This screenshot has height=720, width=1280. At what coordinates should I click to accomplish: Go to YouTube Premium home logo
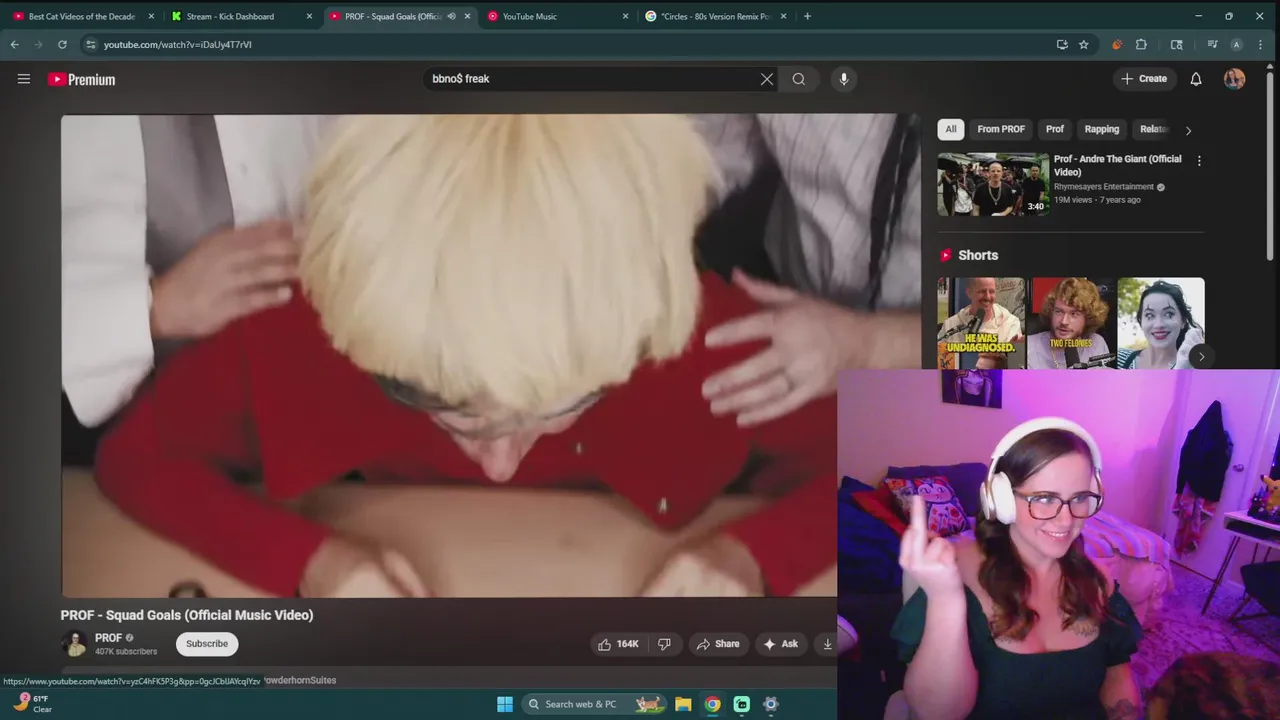[x=82, y=79]
